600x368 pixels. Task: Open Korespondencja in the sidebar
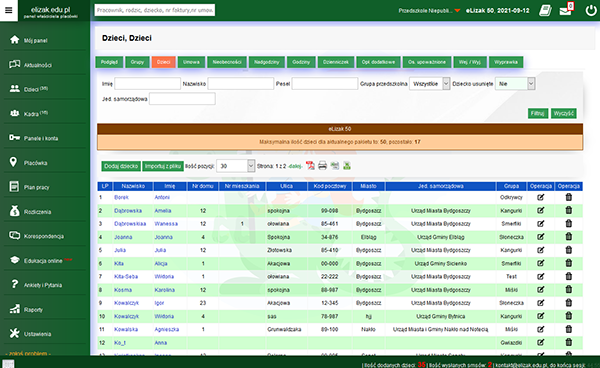[45, 236]
